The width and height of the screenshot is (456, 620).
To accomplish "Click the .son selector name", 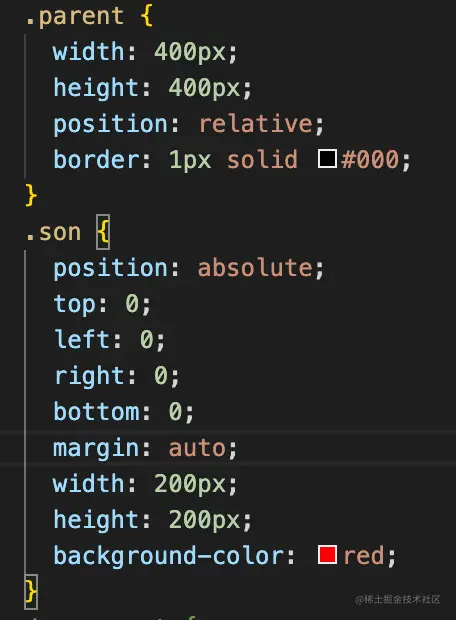I will point(53,232).
